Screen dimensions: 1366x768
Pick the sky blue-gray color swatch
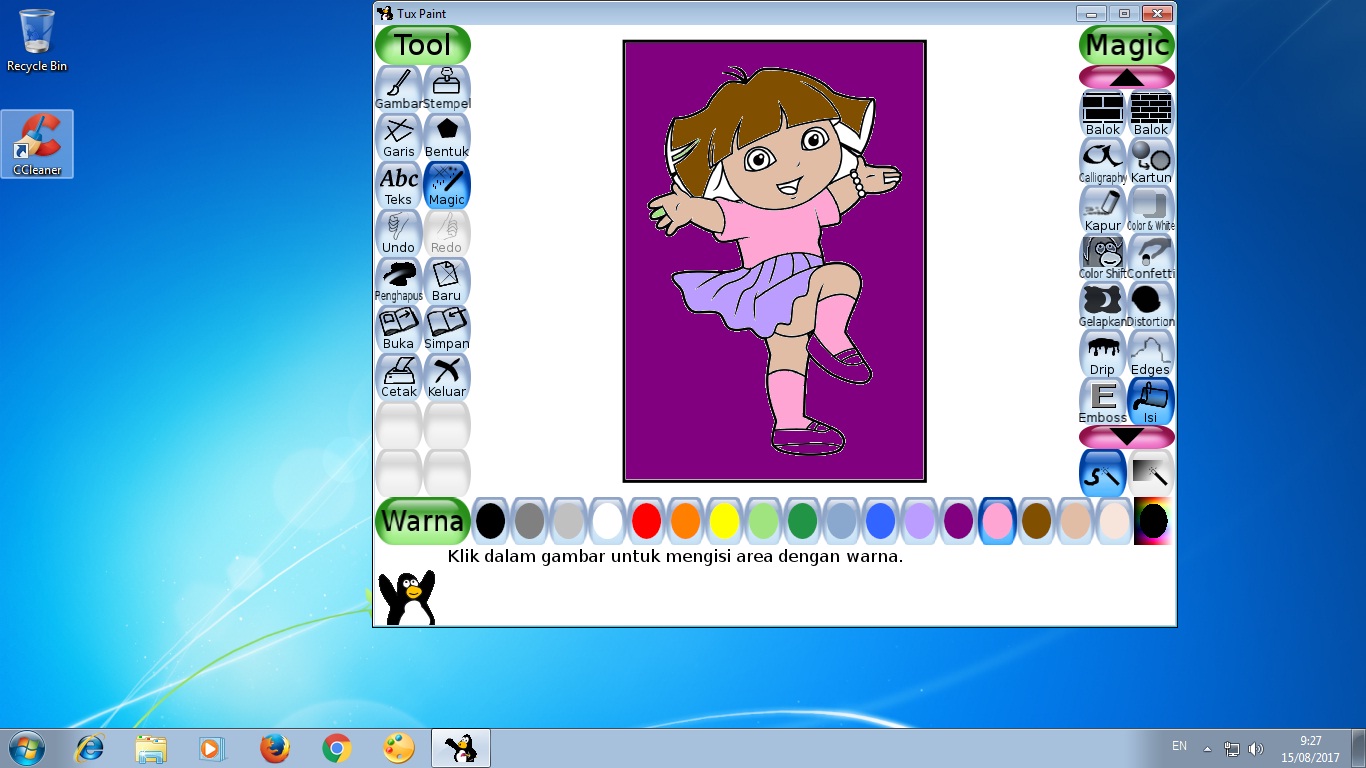tap(841, 521)
